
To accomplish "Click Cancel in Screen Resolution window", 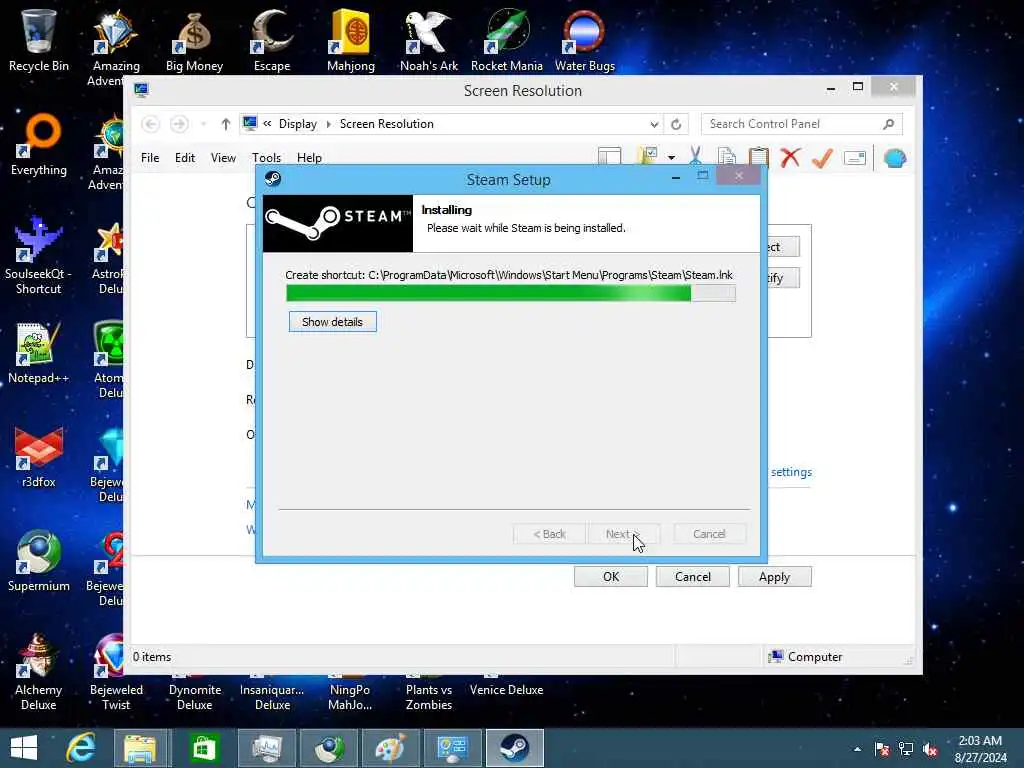I will coord(693,577).
